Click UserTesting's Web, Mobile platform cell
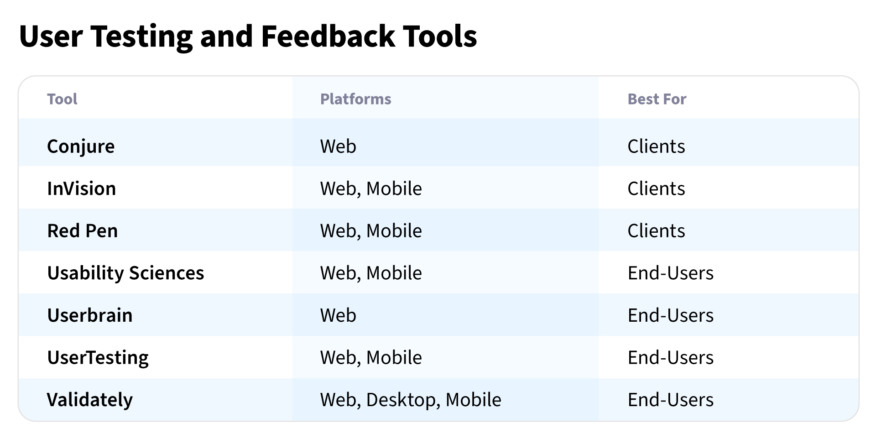876x439 pixels. (x=371, y=357)
